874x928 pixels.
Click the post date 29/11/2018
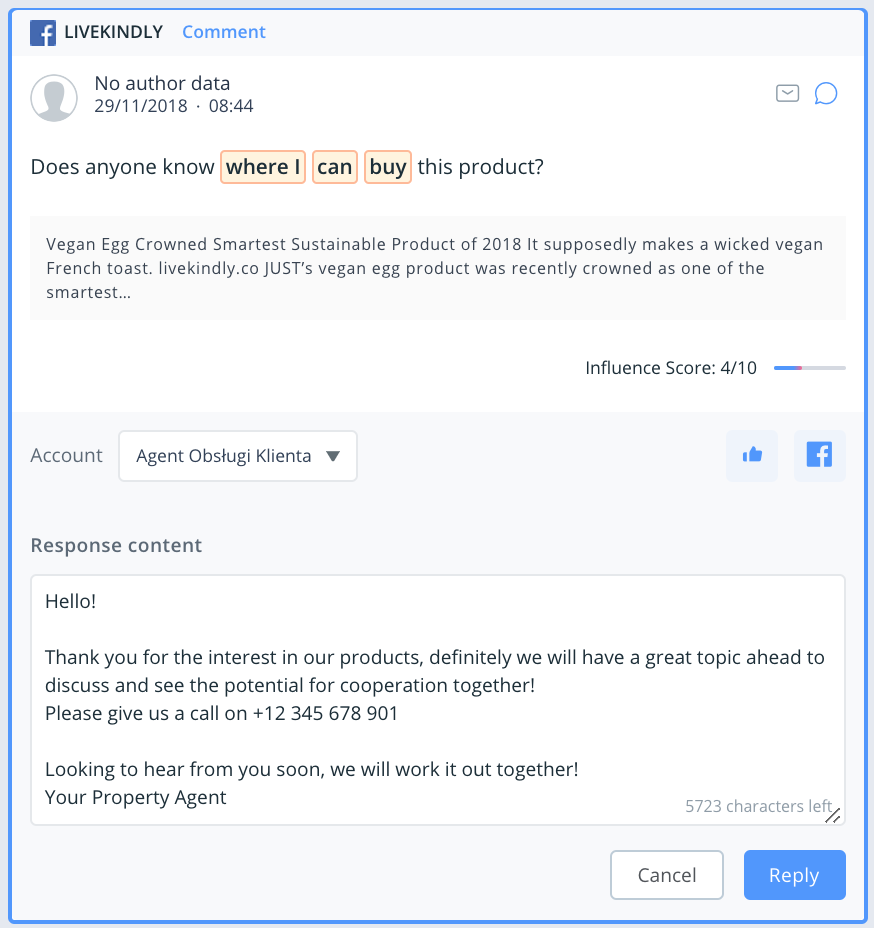click(141, 105)
